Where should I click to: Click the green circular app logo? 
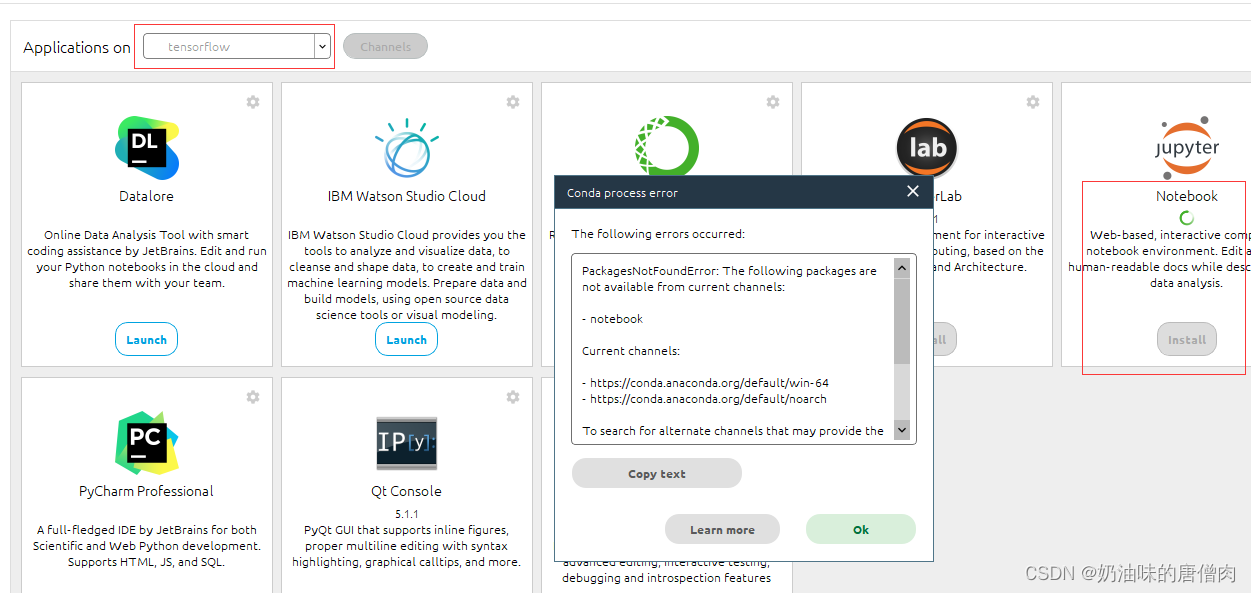tap(666, 146)
